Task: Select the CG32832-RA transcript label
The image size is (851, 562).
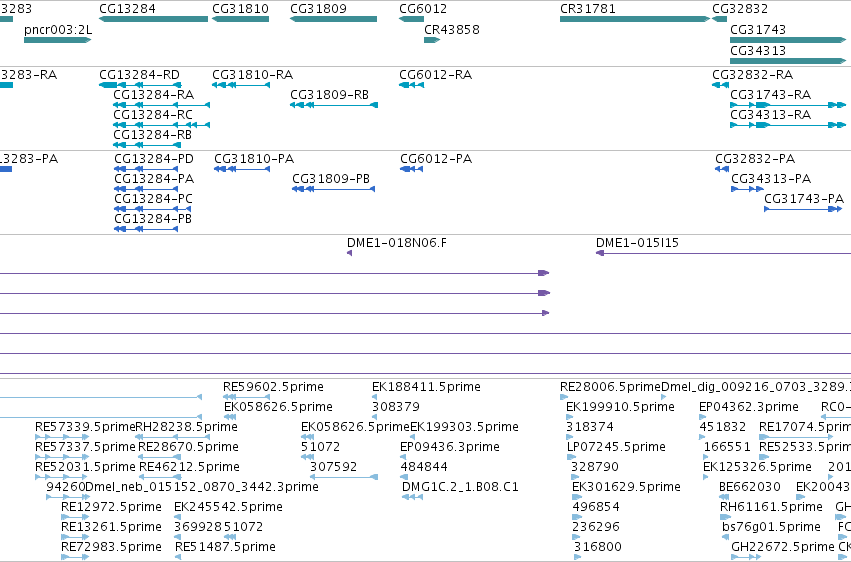Action: coord(753,74)
